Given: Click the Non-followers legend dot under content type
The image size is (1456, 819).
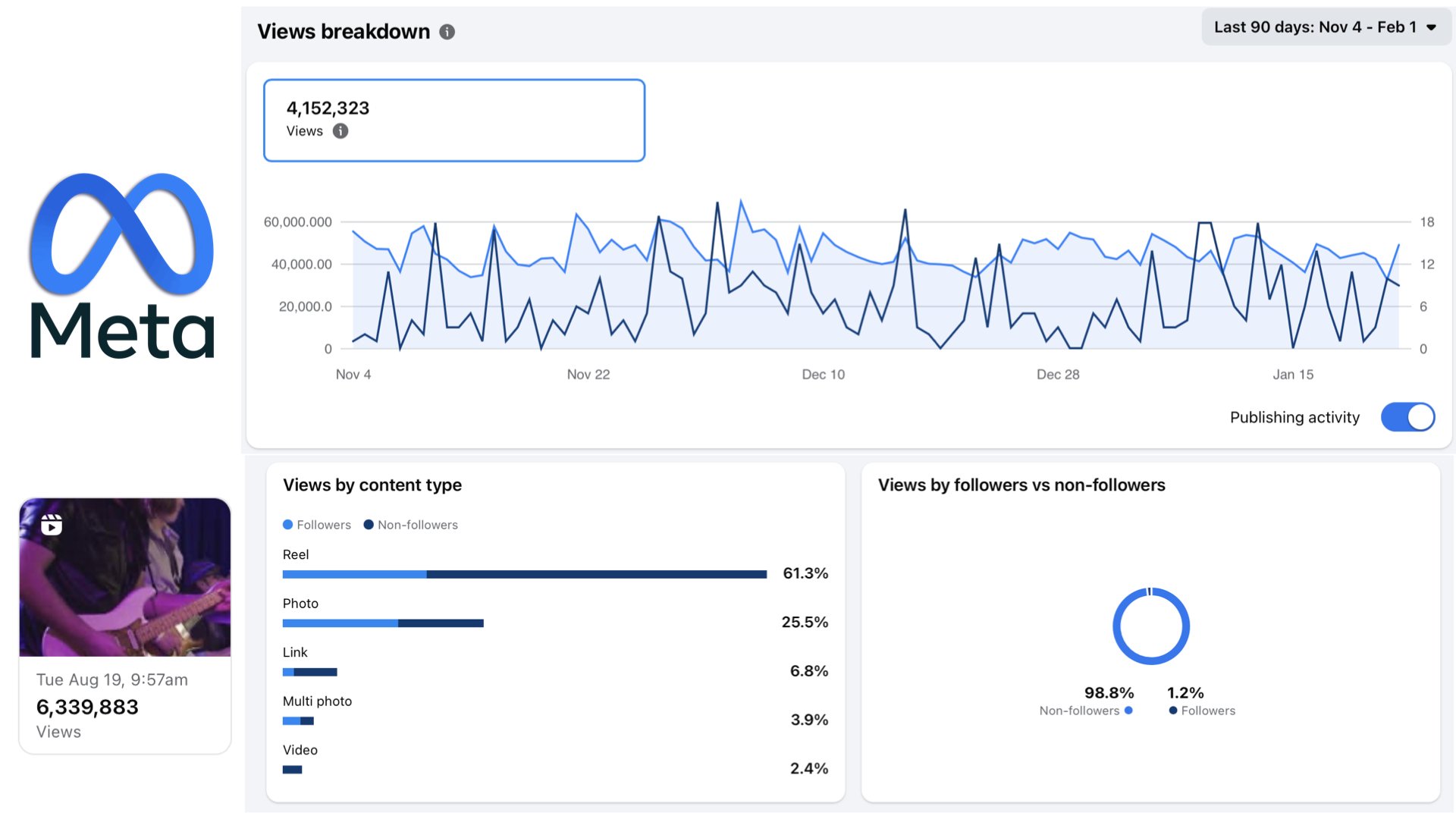Looking at the screenshot, I should click(x=369, y=525).
